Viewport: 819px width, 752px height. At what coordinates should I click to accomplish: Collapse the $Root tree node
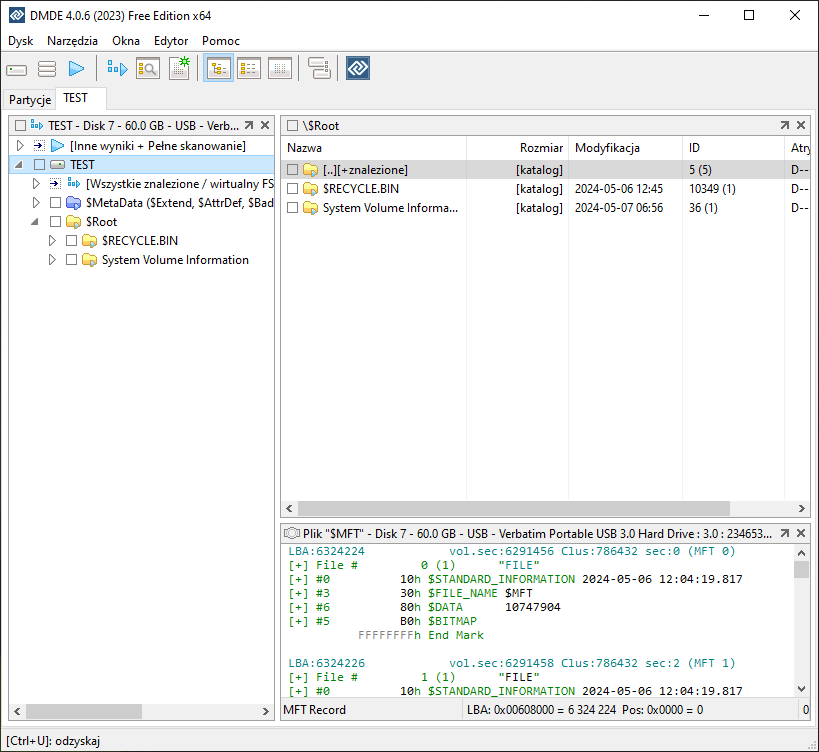pyautogui.click(x=35, y=222)
